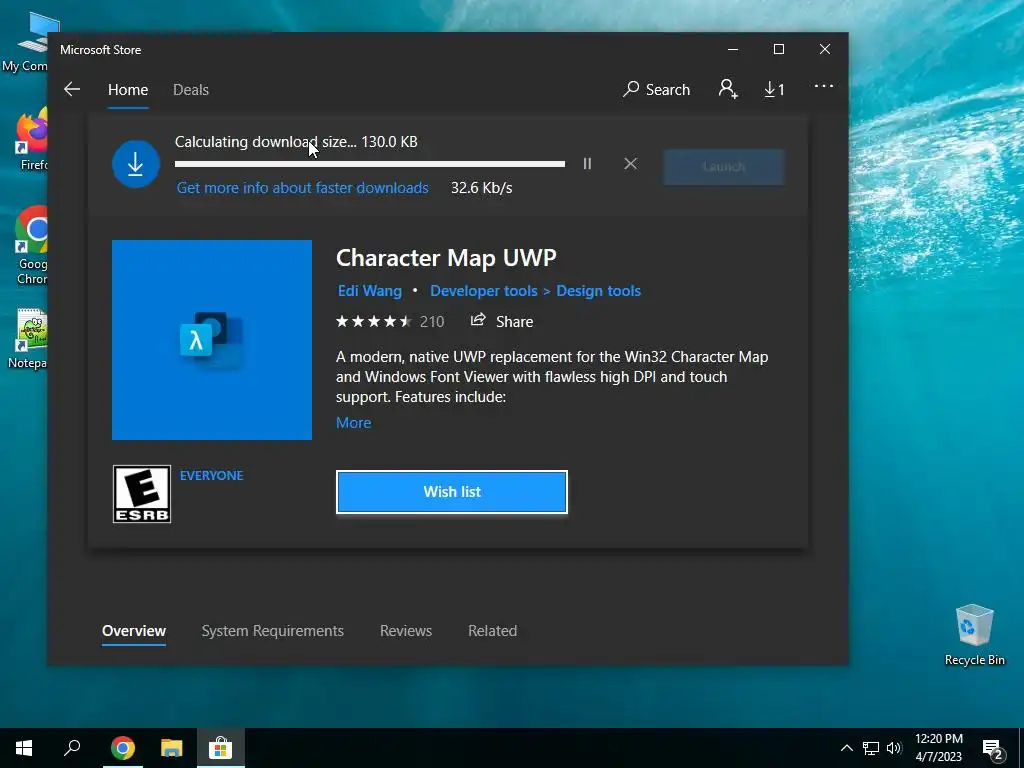Open the taskbar clock and date

pos(938,748)
